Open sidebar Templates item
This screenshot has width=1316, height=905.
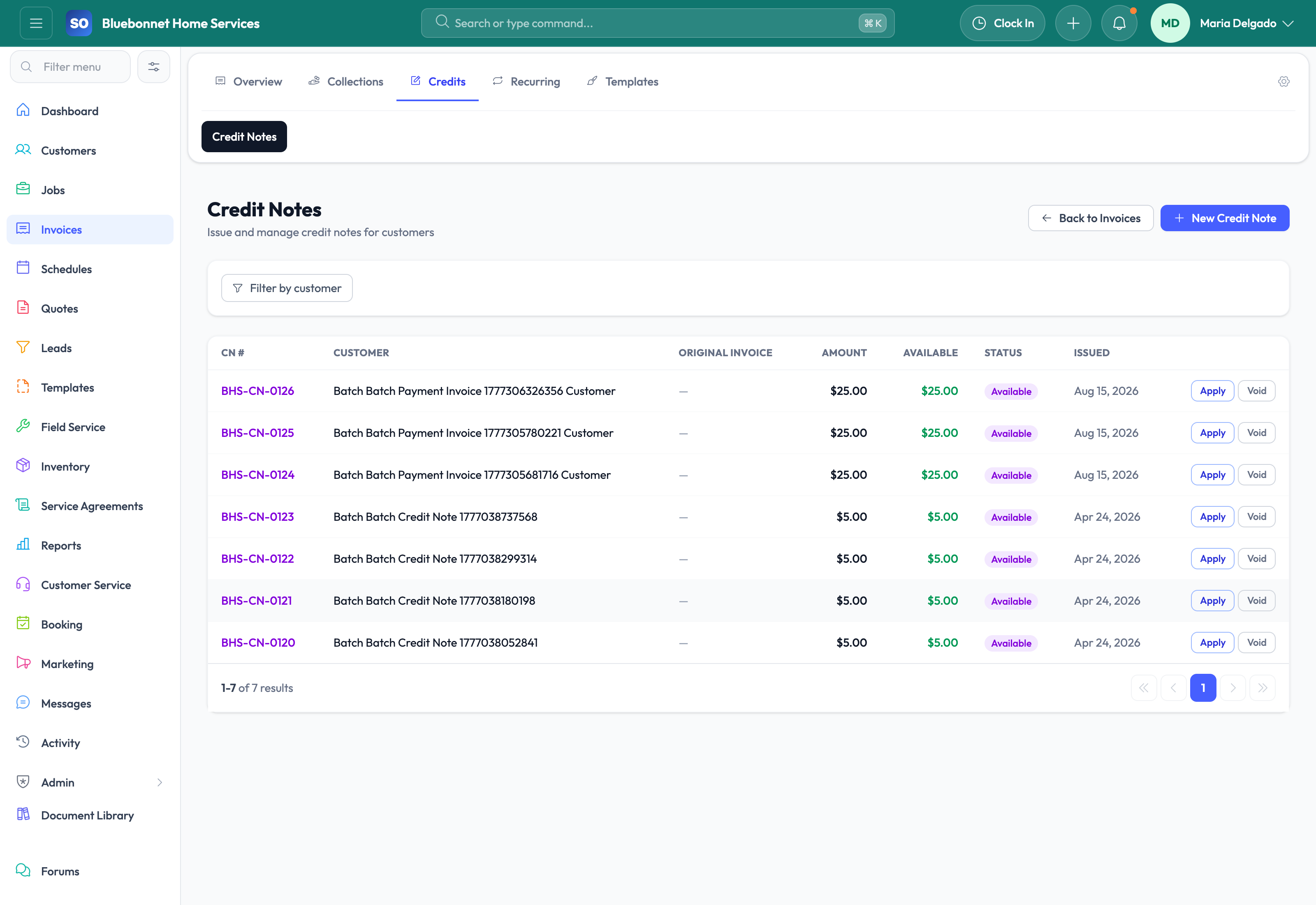90,388
